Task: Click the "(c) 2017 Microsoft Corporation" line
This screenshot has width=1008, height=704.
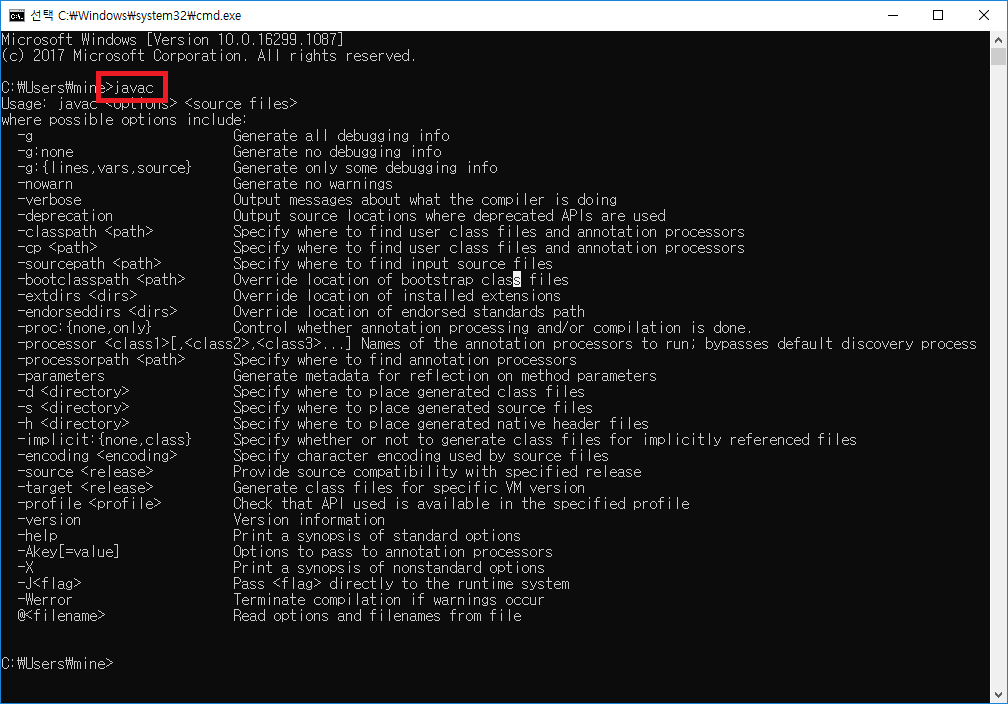Action: pyautogui.click(x=208, y=56)
